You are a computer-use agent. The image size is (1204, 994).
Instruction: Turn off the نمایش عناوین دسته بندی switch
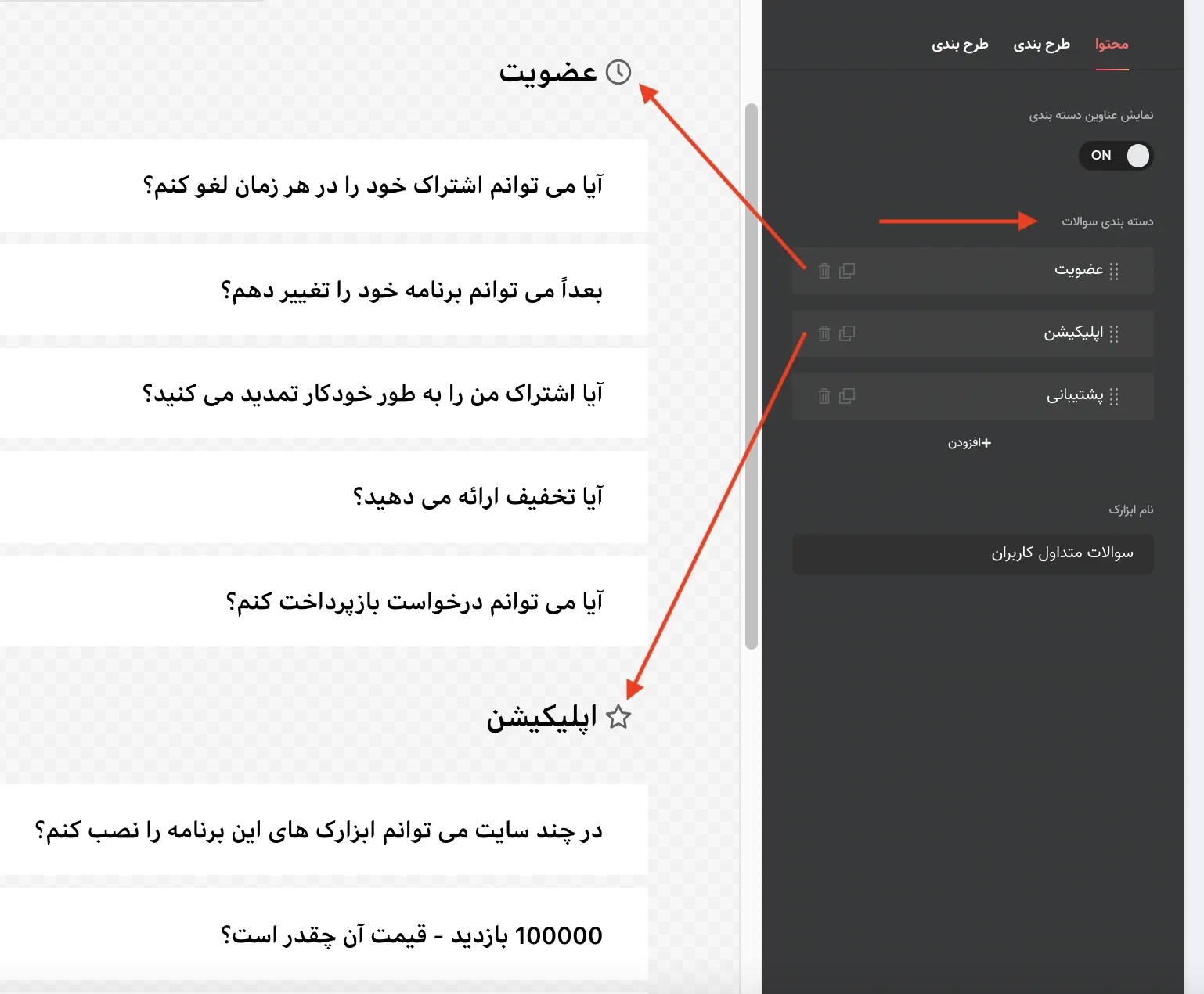pyautogui.click(x=1116, y=156)
